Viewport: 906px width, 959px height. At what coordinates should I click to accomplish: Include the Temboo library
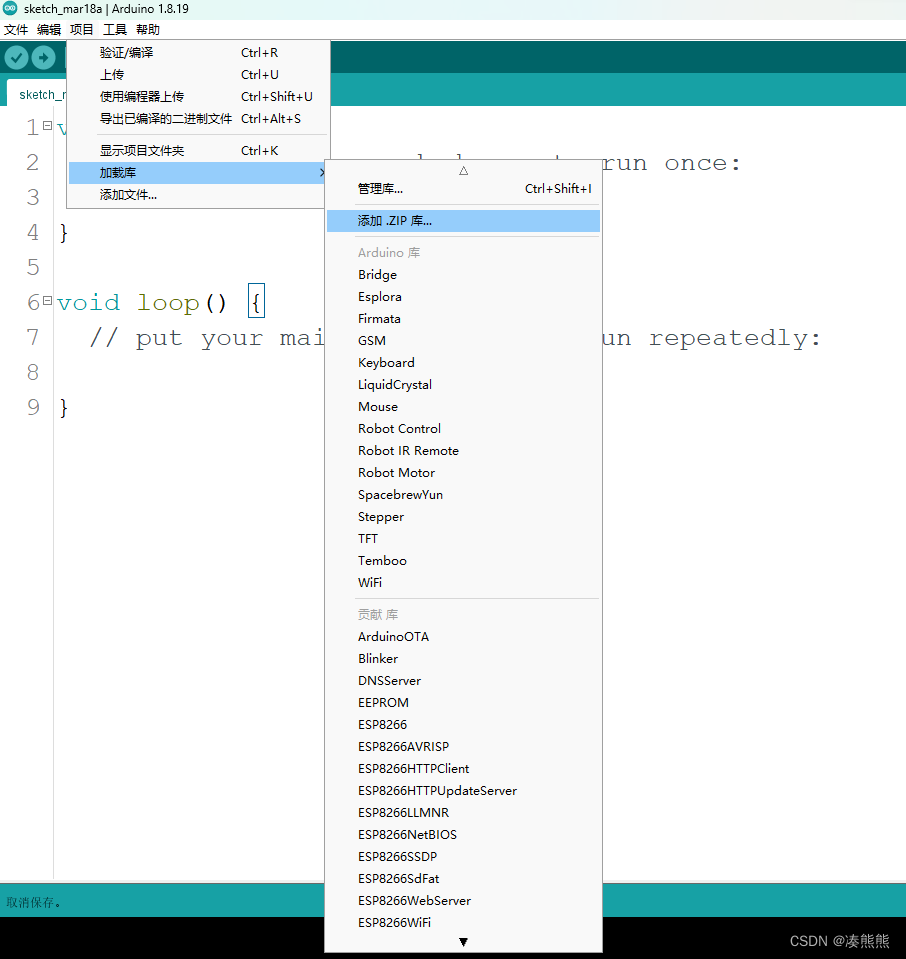click(x=463, y=561)
